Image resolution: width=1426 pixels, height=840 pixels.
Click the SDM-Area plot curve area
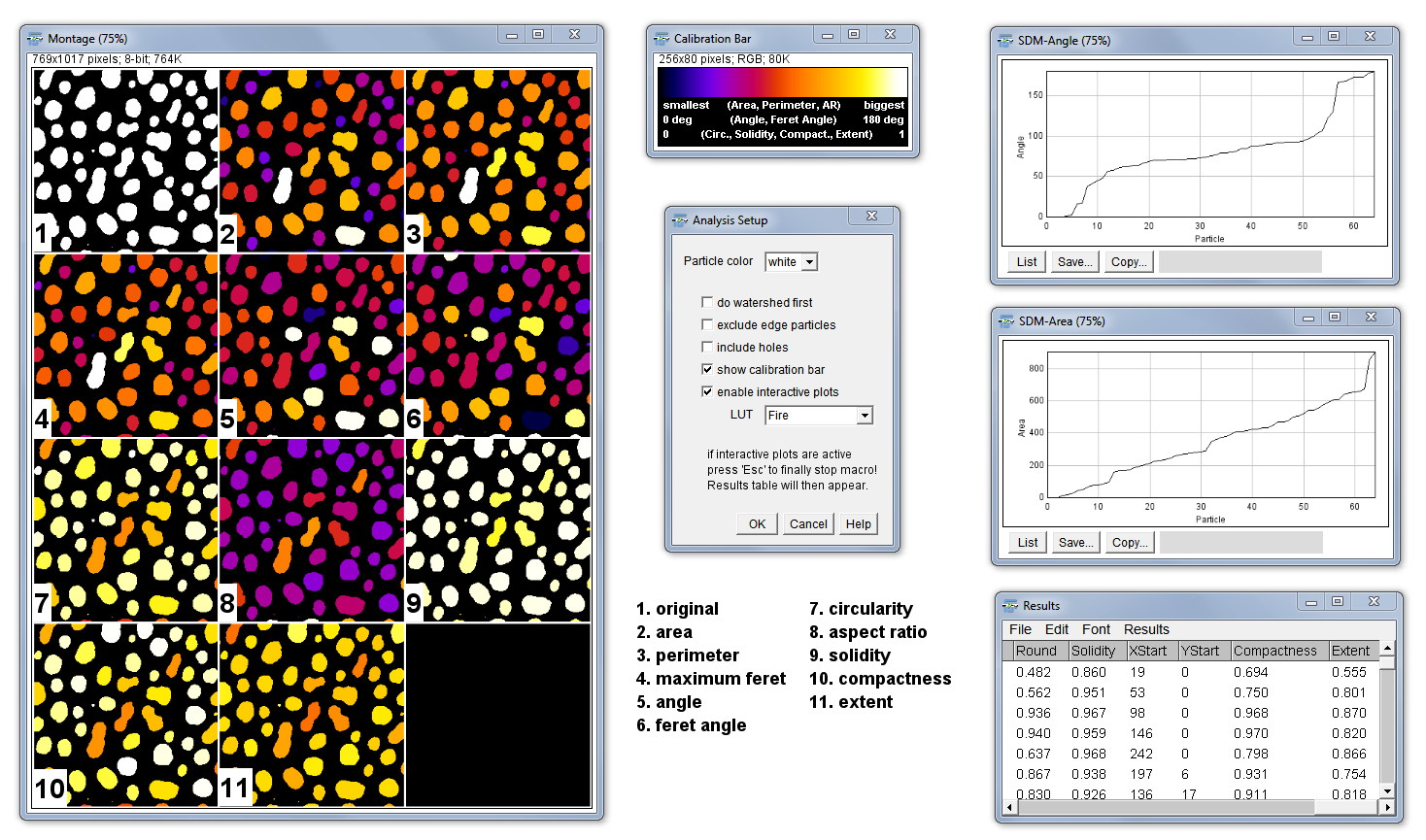tap(1211, 424)
